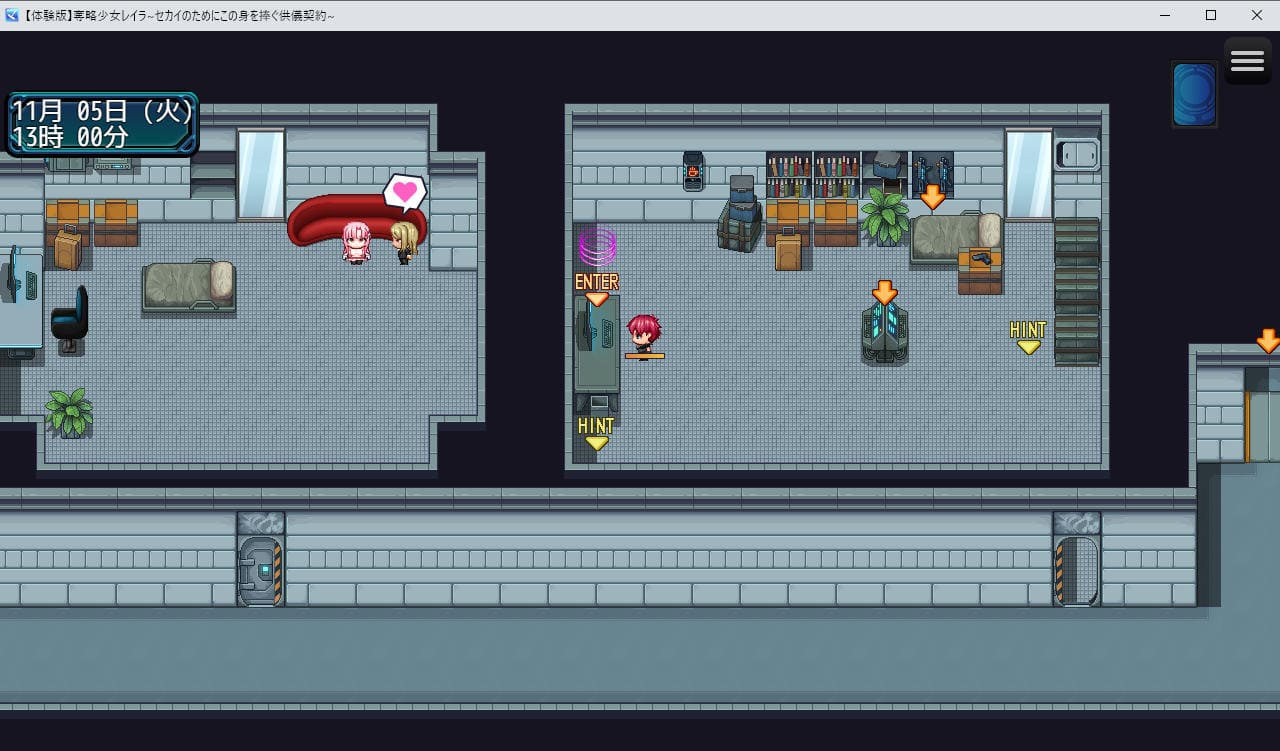Click the orange ENTER marker
This screenshot has width=1280, height=751.
pos(597,289)
